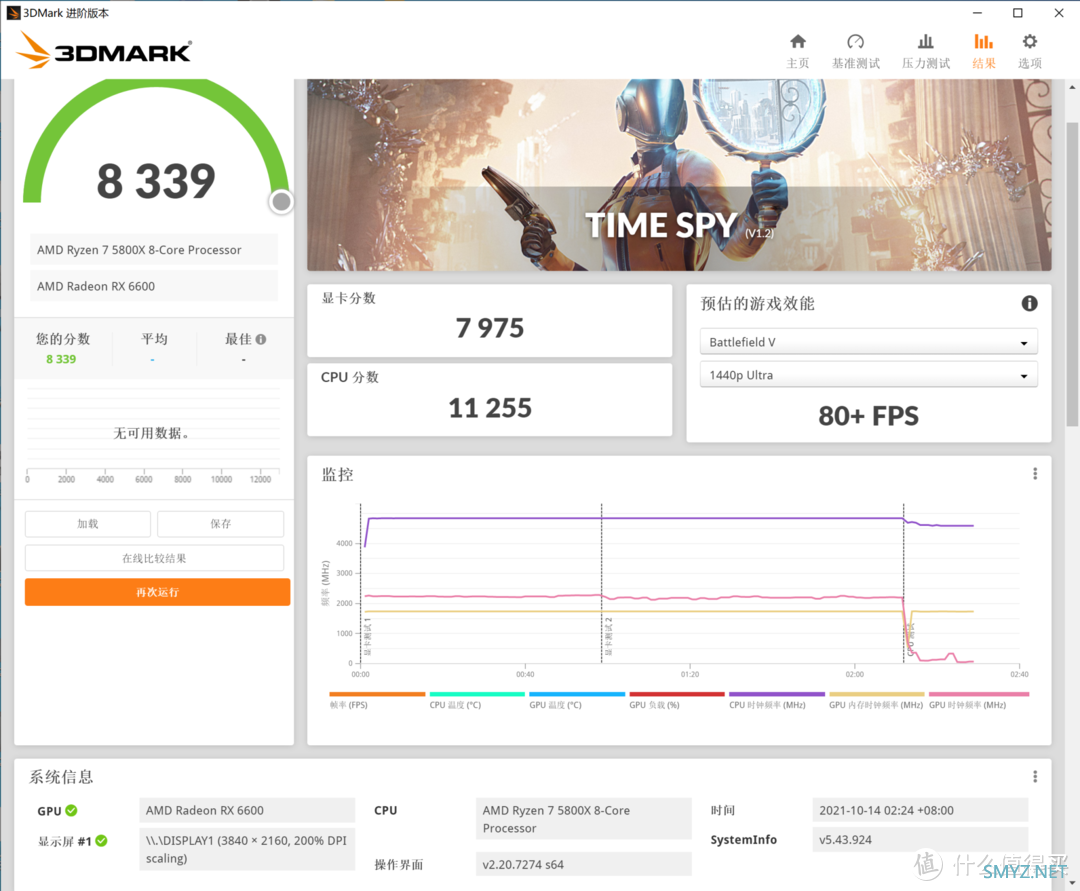
Task: Click the 平均 average column
Action: (154, 348)
